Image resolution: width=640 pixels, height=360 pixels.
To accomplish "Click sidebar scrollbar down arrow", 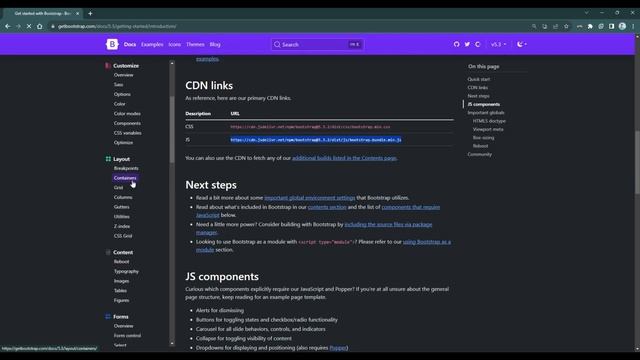I will pyautogui.click(x=172, y=344).
